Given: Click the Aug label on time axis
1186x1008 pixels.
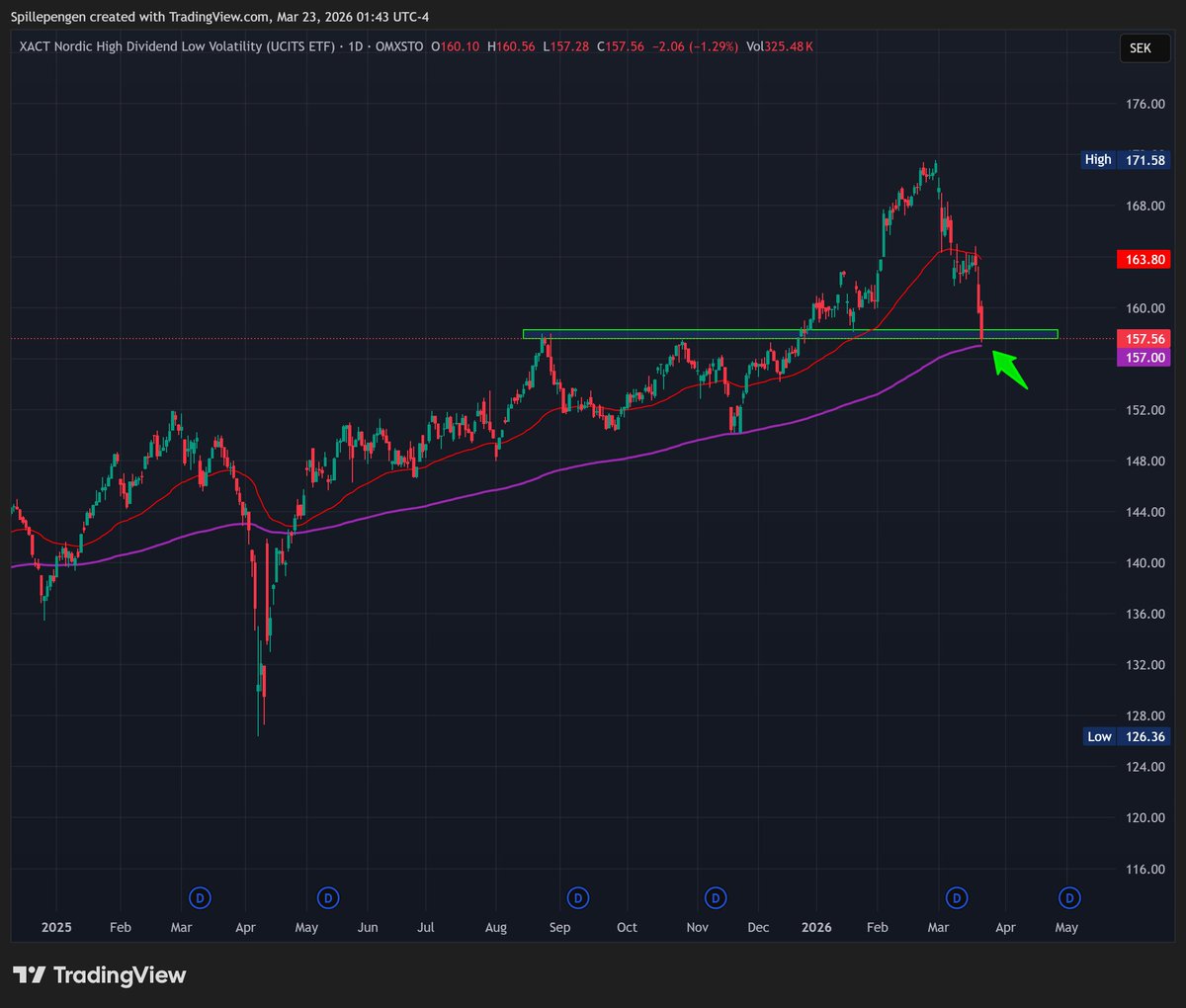Looking at the screenshot, I should pyautogui.click(x=496, y=928).
